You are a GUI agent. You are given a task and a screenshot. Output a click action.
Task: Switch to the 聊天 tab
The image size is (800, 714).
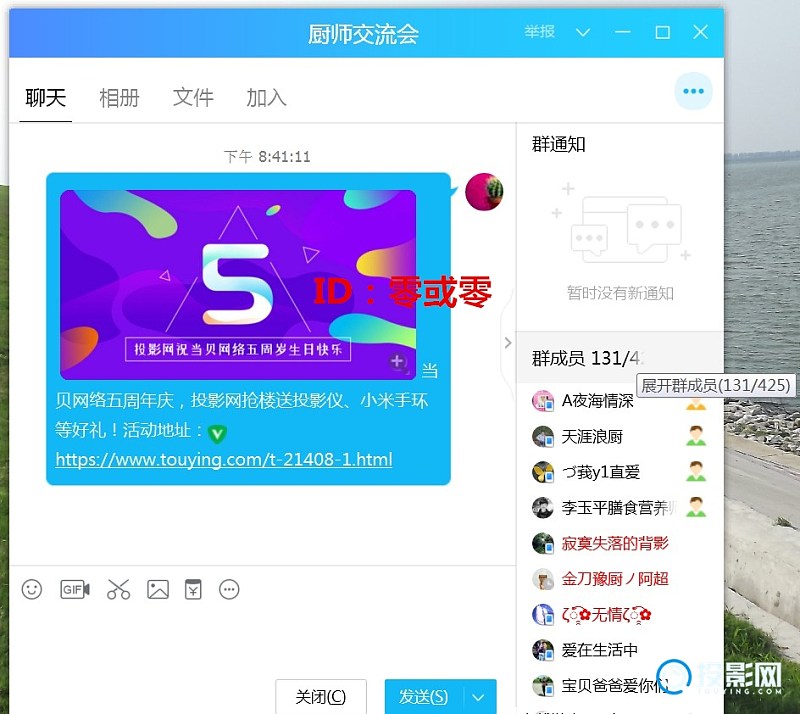[x=45, y=97]
